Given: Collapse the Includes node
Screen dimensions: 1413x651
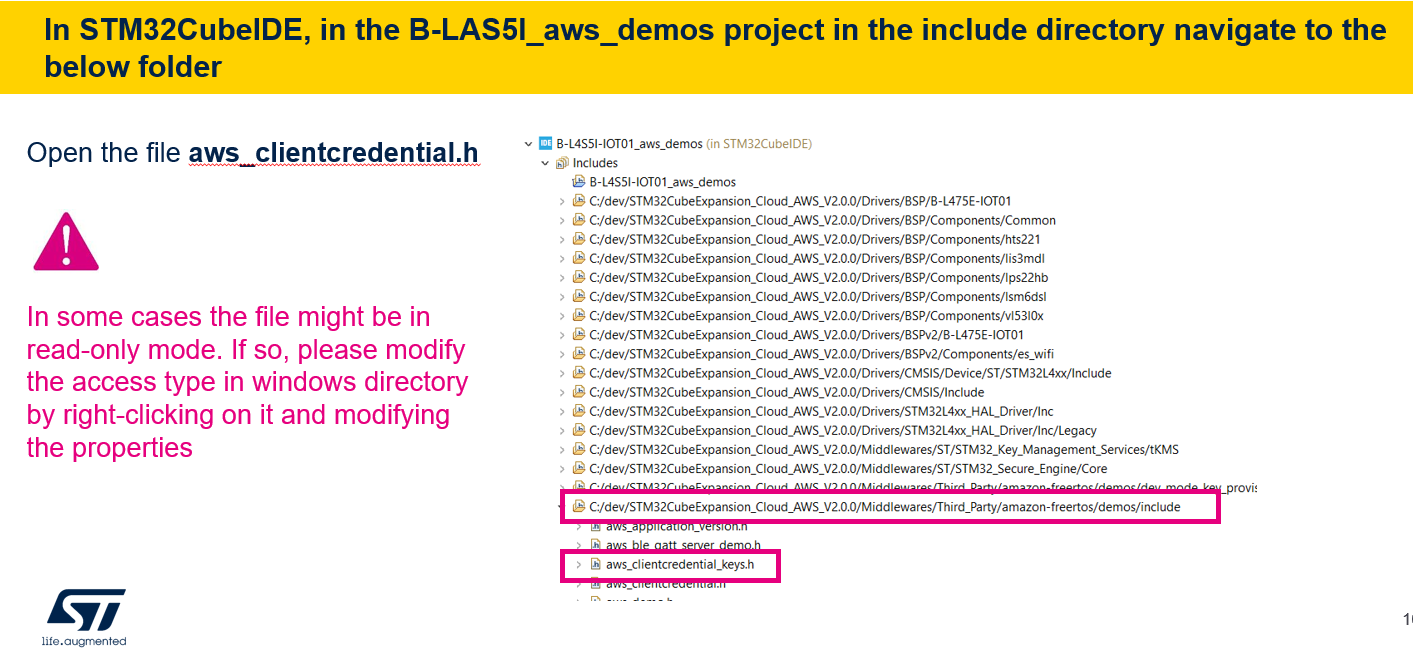Looking at the screenshot, I should pyautogui.click(x=545, y=162).
